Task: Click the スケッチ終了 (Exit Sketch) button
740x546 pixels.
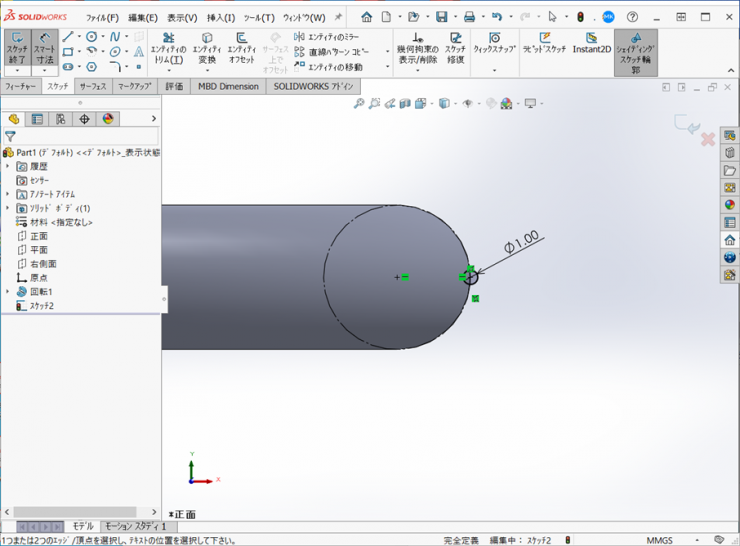Action: coord(17,48)
